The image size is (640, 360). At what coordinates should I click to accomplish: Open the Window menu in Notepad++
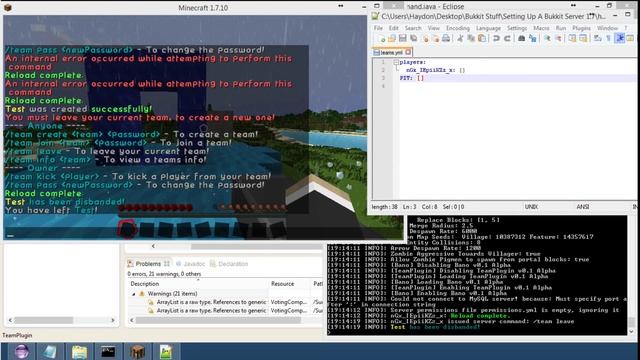(607, 28)
